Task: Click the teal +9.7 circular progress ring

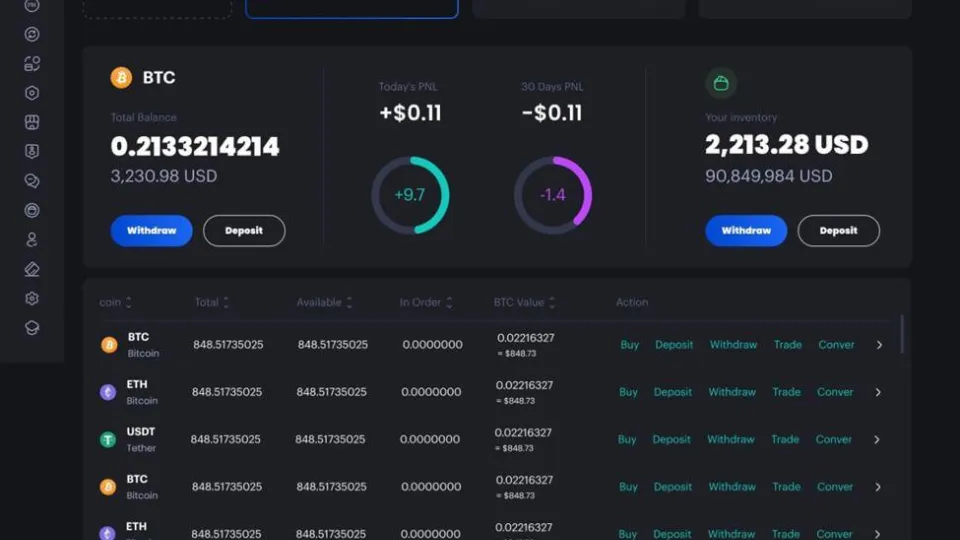Action: 410,195
